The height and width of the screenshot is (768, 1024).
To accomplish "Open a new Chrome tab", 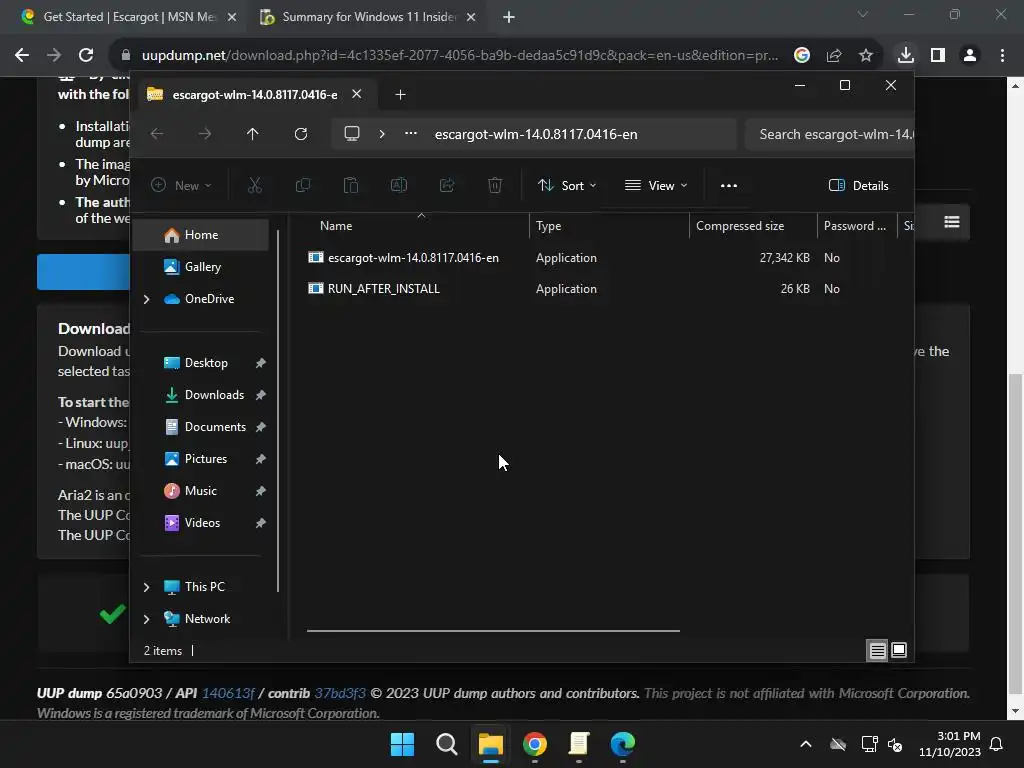I will tap(509, 17).
